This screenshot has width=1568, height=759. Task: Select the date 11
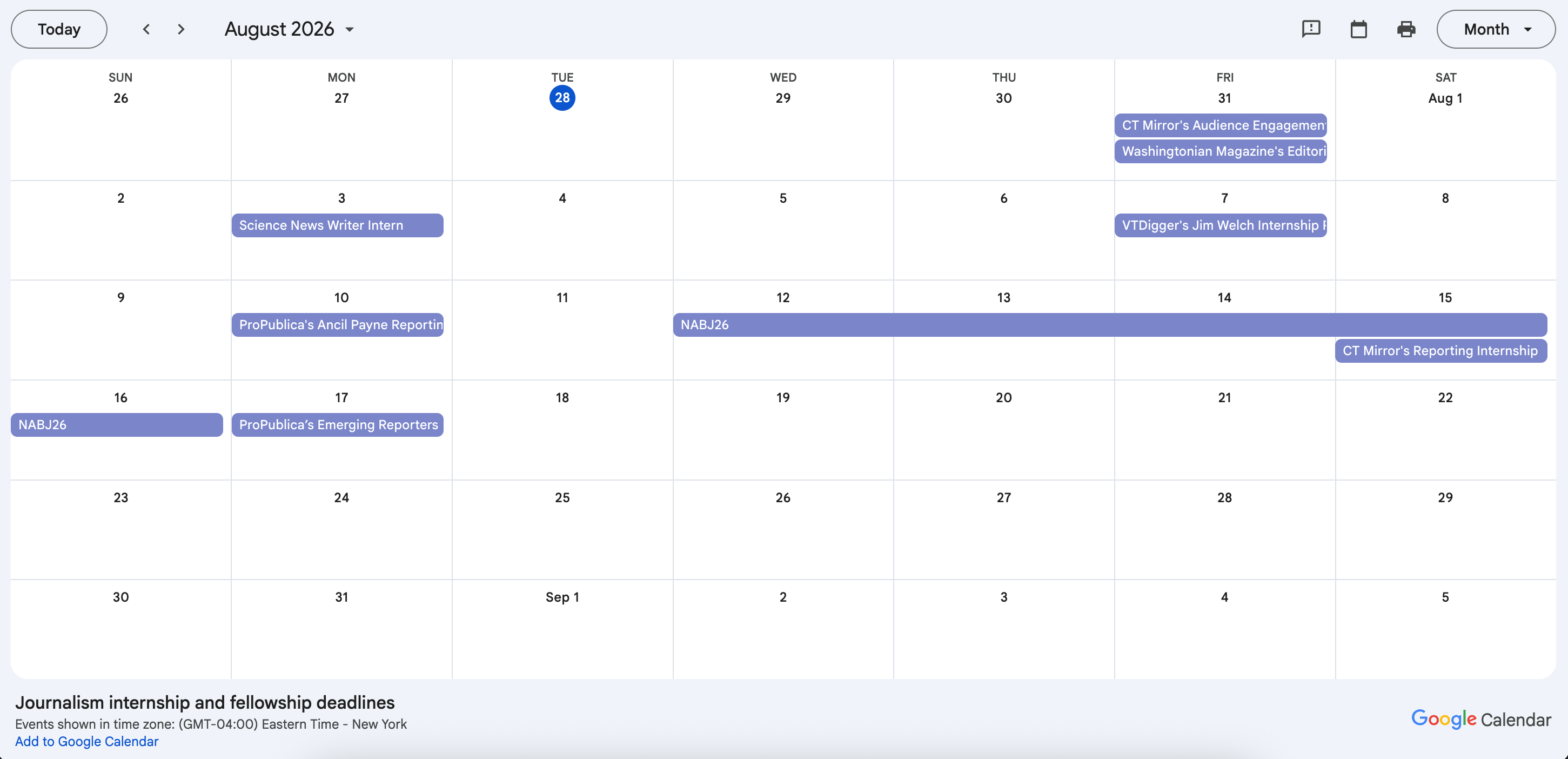pos(562,297)
